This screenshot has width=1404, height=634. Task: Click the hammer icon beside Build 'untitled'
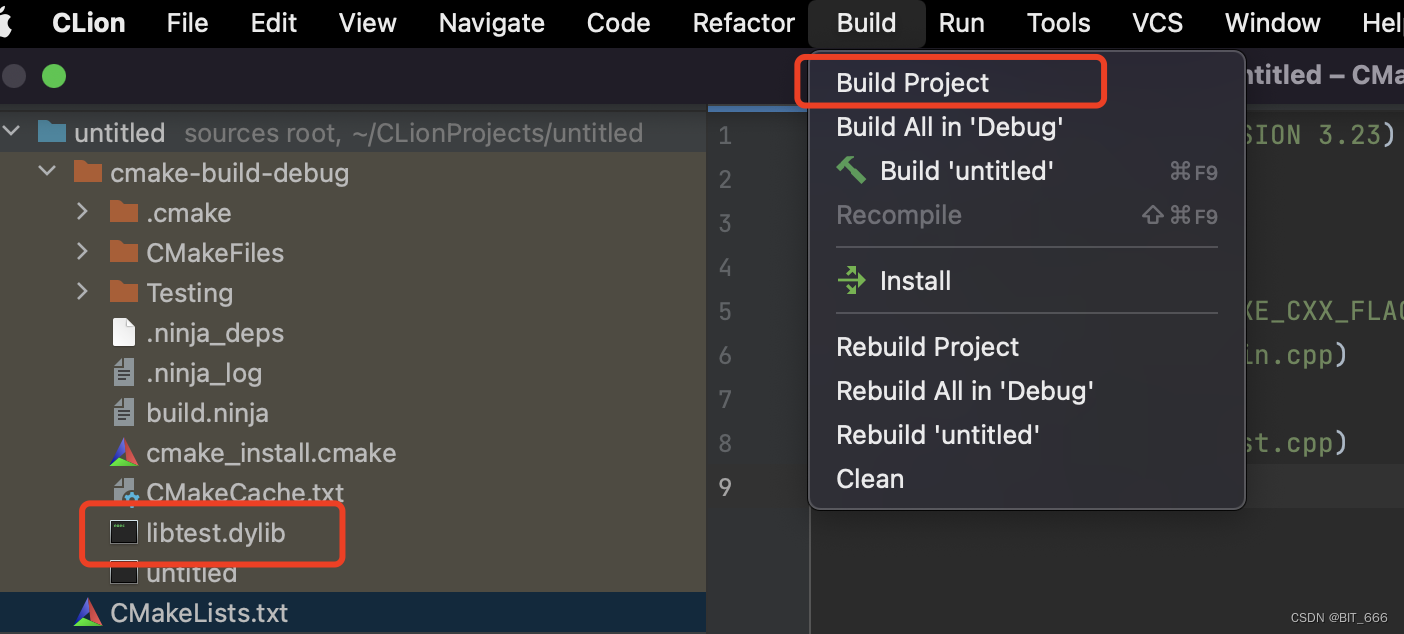pyautogui.click(x=851, y=171)
